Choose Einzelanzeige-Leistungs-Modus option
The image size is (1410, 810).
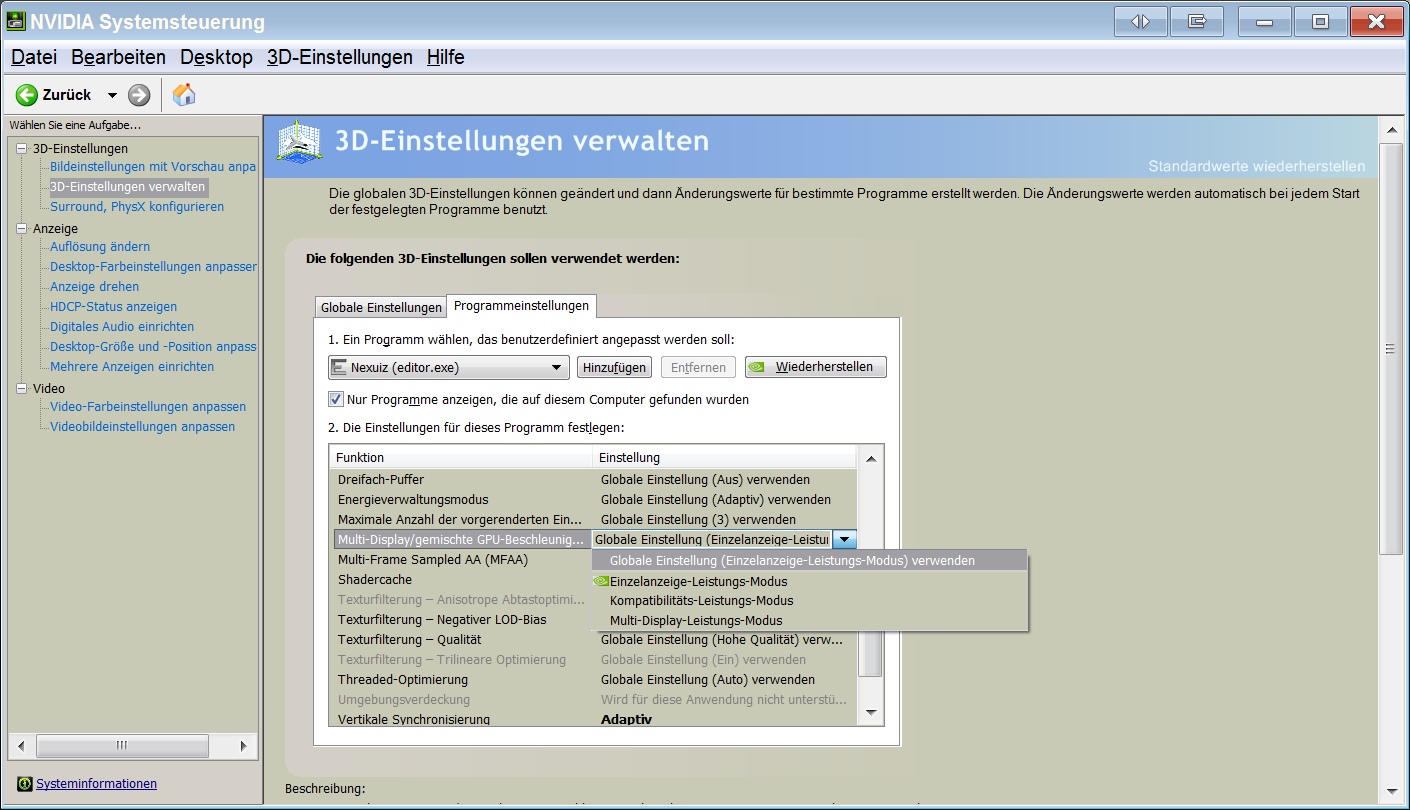(810, 581)
